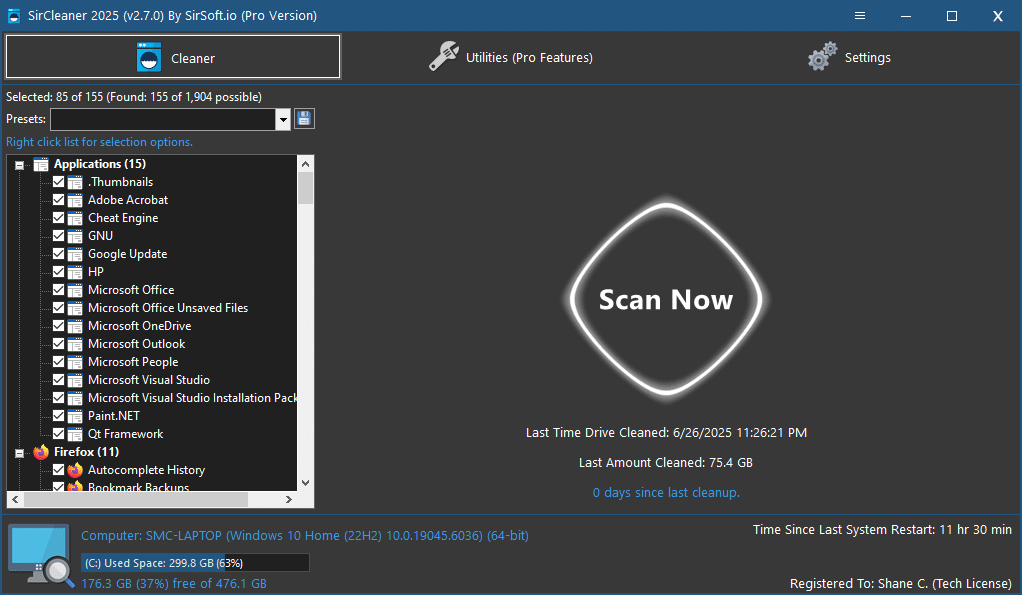Click the Microsoft Visual Studio checkbox

(59, 380)
